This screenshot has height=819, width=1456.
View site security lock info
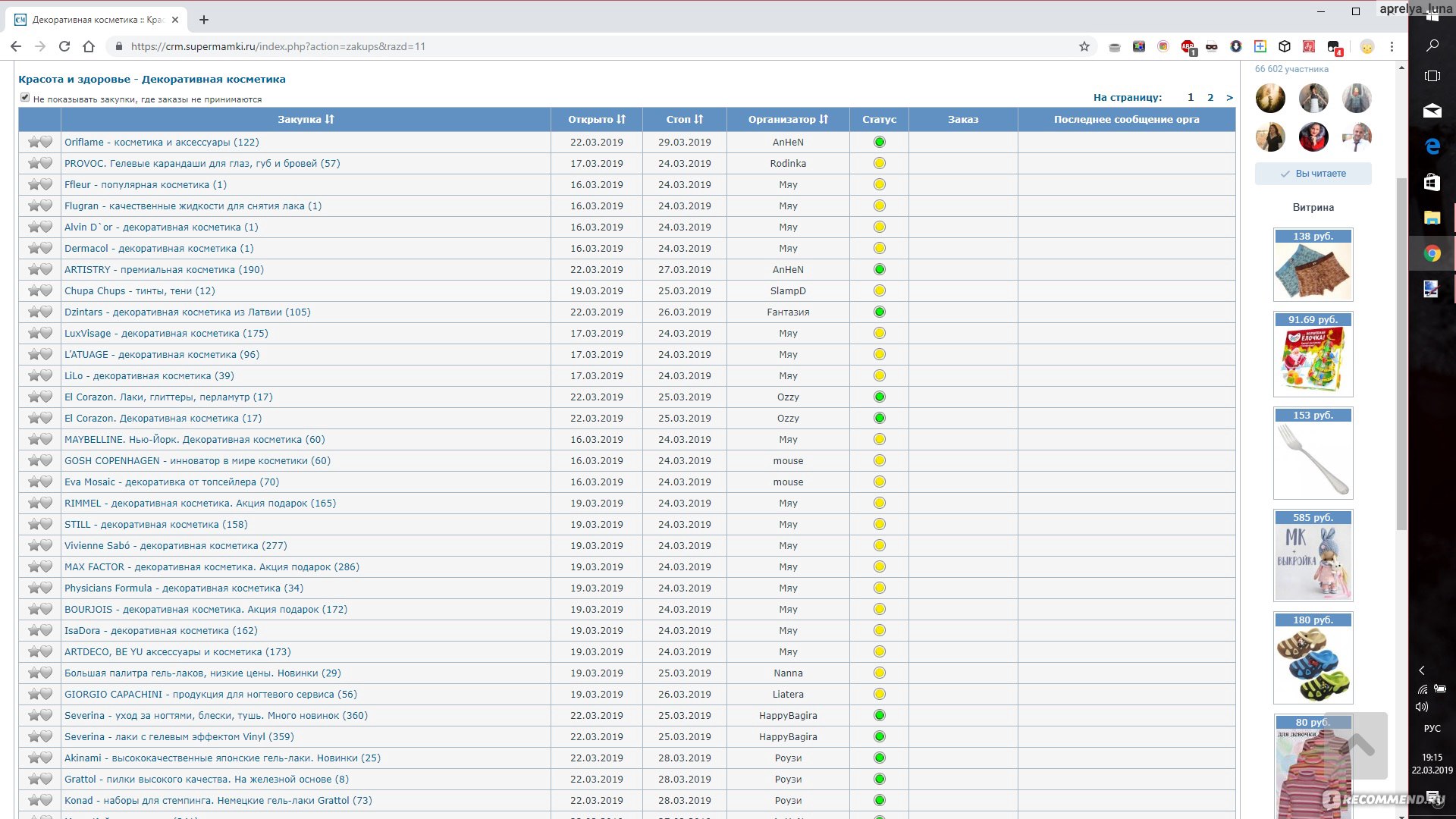click(118, 46)
